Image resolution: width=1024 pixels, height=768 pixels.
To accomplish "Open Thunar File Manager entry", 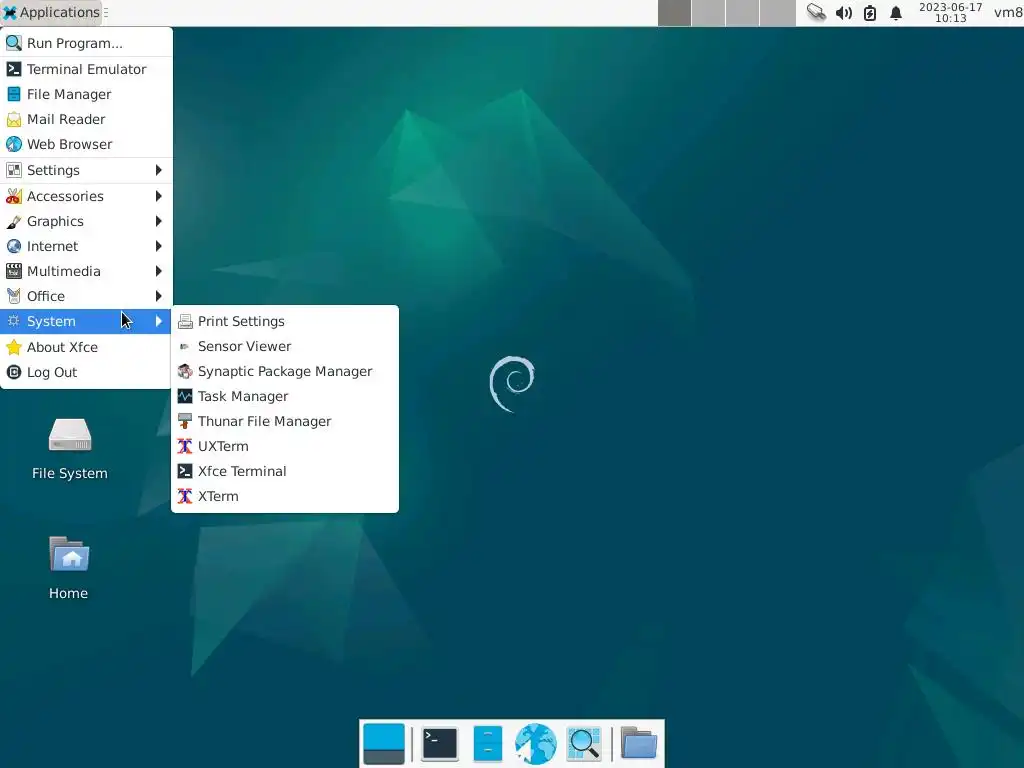I will [x=285, y=421].
